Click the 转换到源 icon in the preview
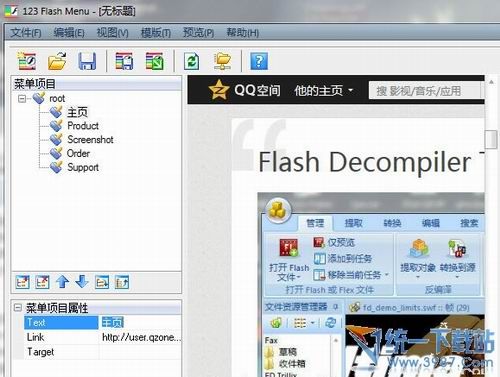The width and height of the screenshot is (500, 377). click(457, 249)
